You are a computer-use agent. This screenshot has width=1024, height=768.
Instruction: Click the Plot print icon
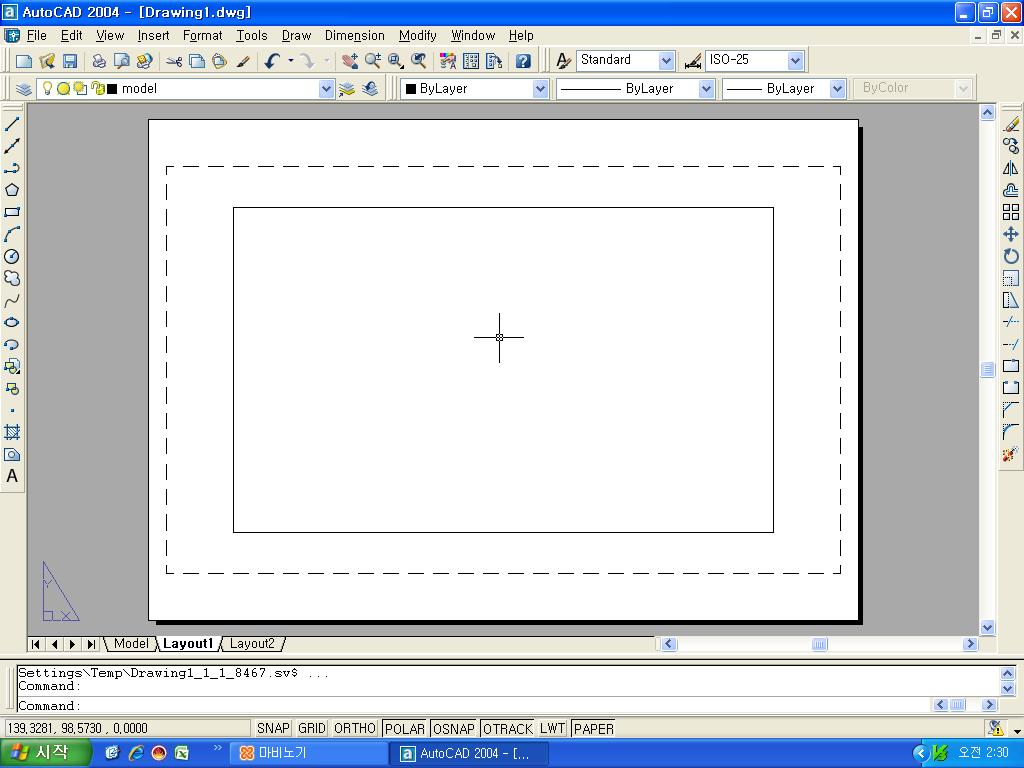(99, 61)
